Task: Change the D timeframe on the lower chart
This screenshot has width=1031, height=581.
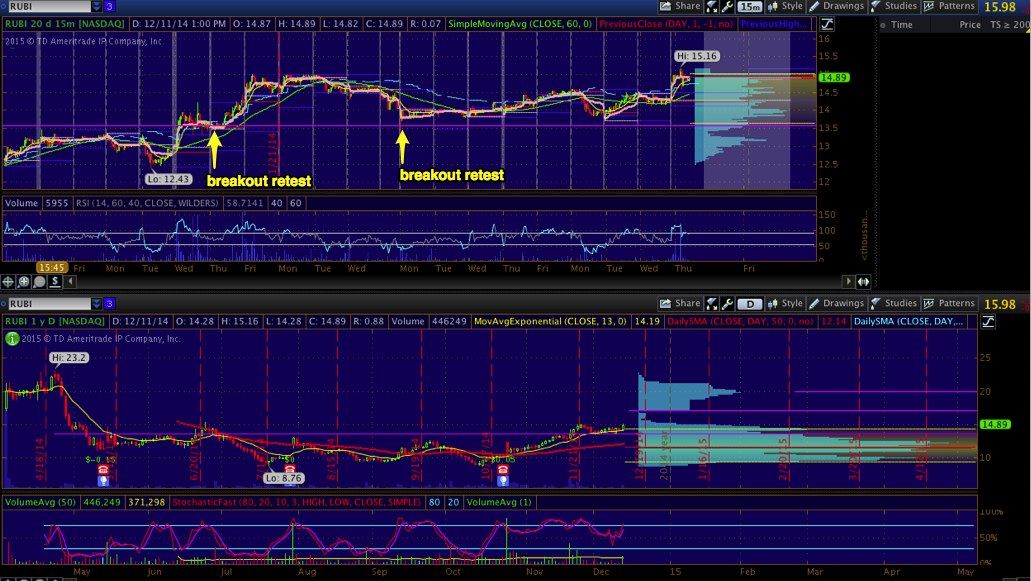Action: (x=749, y=304)
